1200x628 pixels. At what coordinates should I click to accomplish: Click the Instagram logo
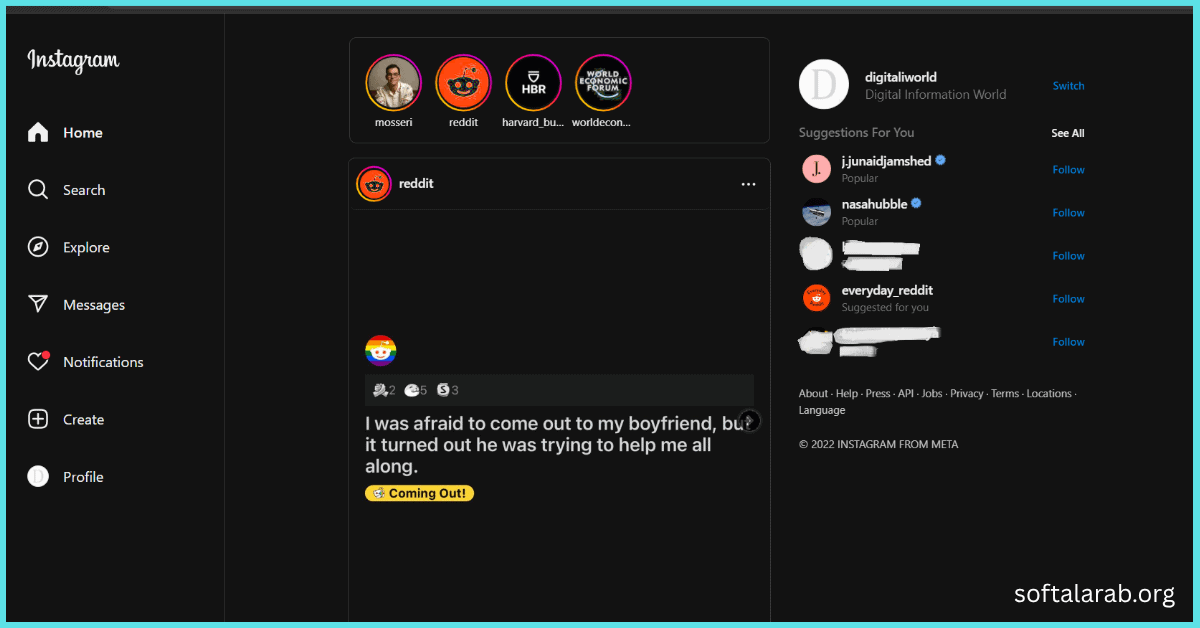click(73, 60)
